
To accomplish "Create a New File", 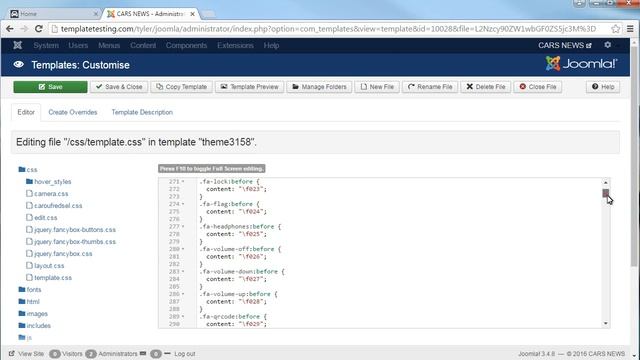I will click(377, 87).
